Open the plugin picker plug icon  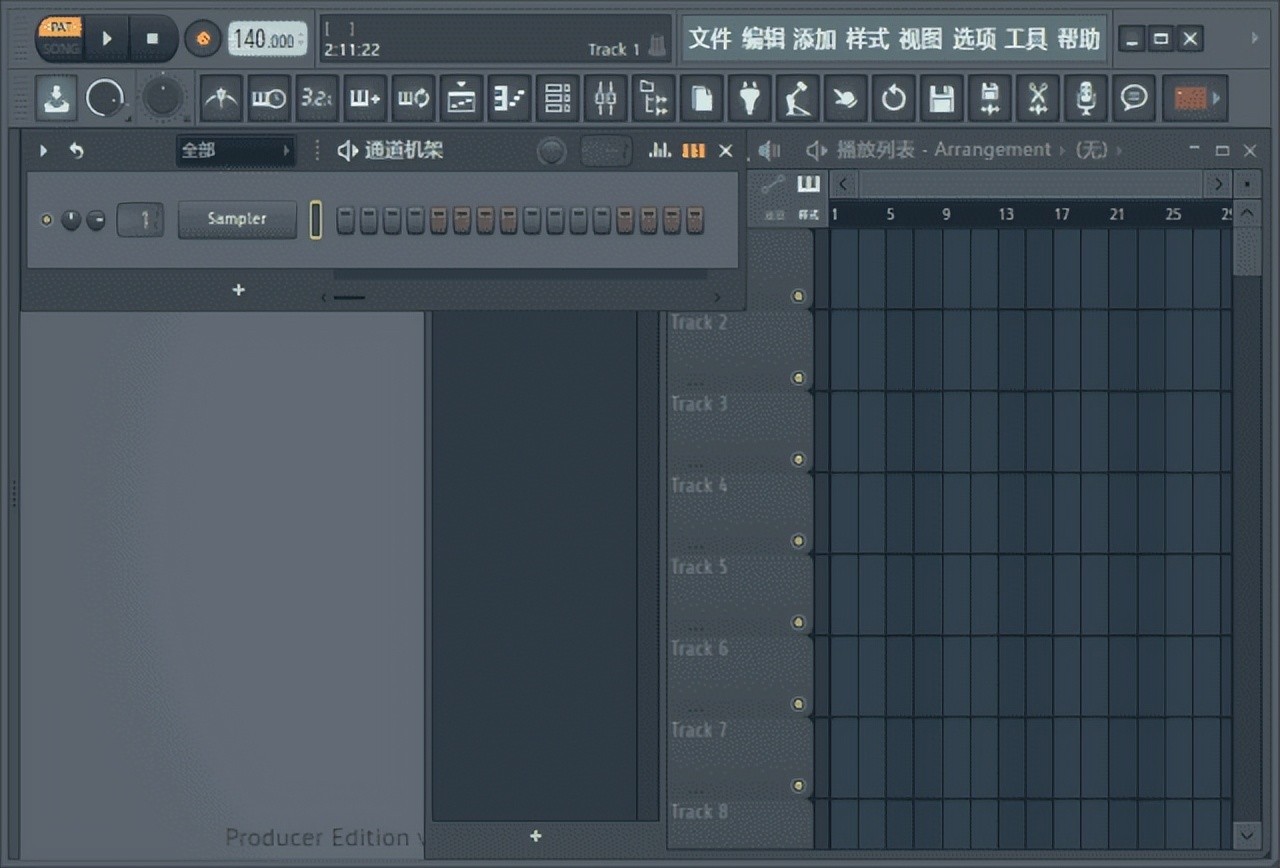[x=749, y=98]
